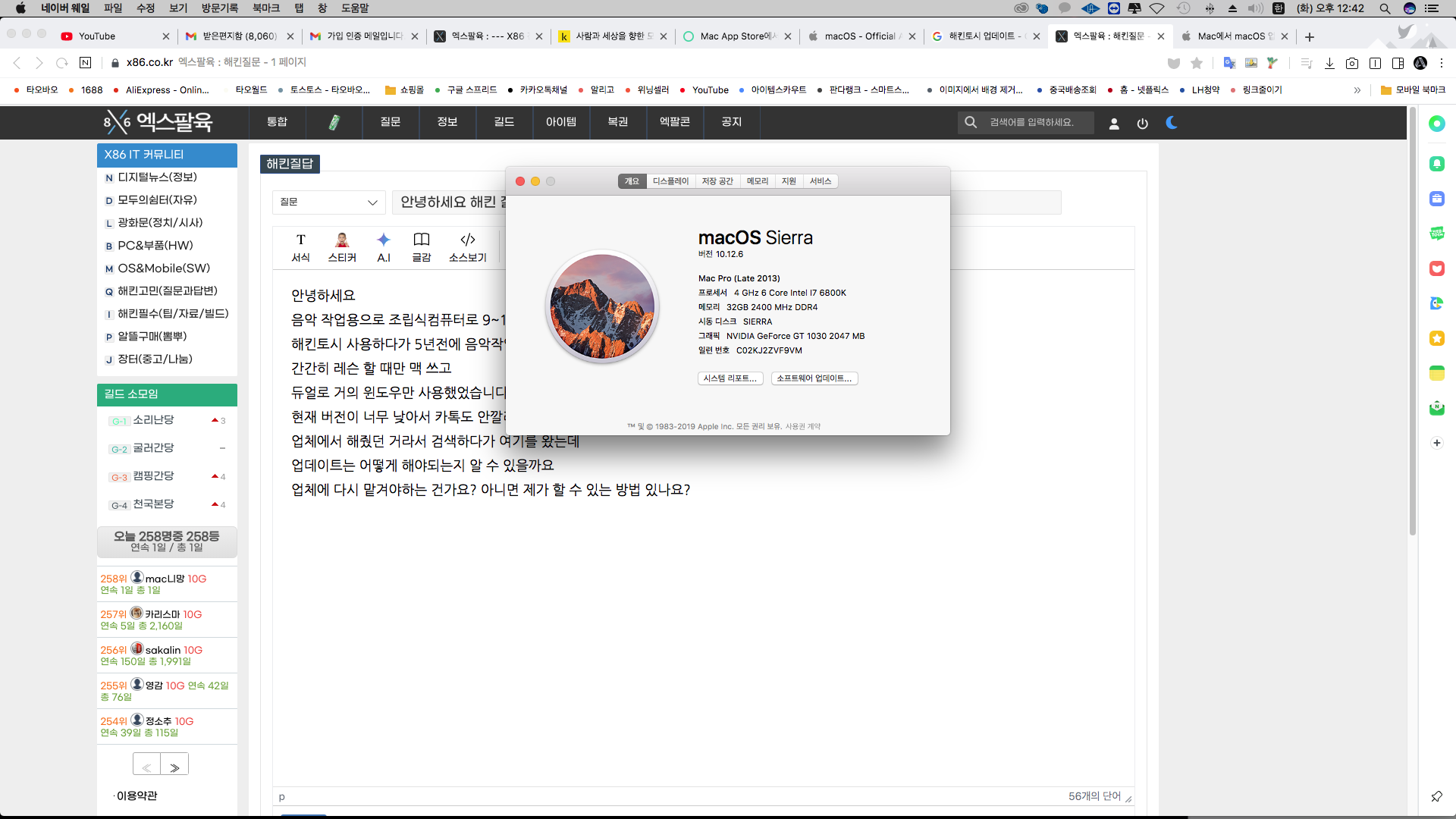The image size is (1456, 819).
Task: Open the Whale browser three-dot menu
Action: coord(1442,63)
